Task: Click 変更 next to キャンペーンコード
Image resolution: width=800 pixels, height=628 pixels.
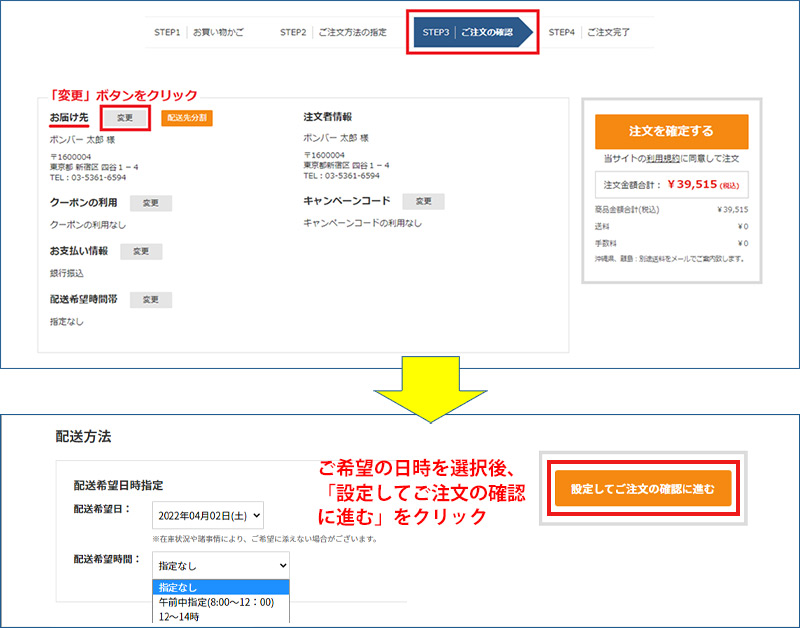Action: pos(423,199)
